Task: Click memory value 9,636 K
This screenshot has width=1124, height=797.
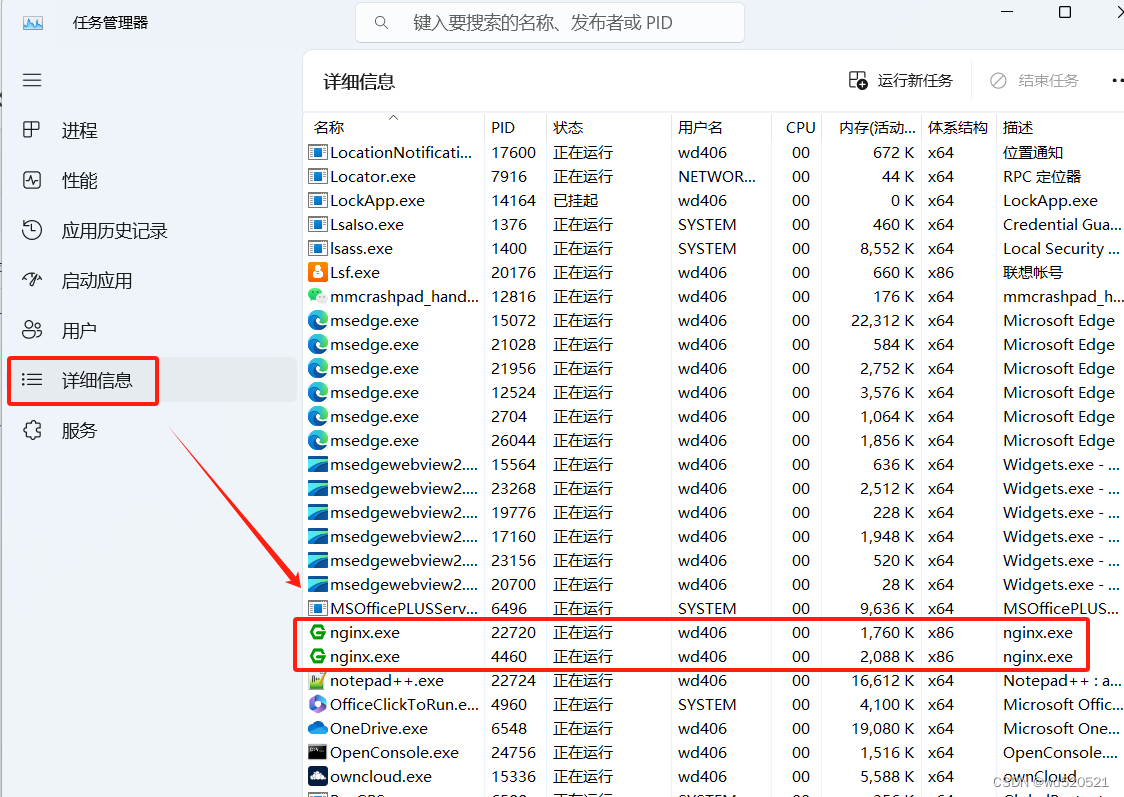Action: tap(887, 609)
